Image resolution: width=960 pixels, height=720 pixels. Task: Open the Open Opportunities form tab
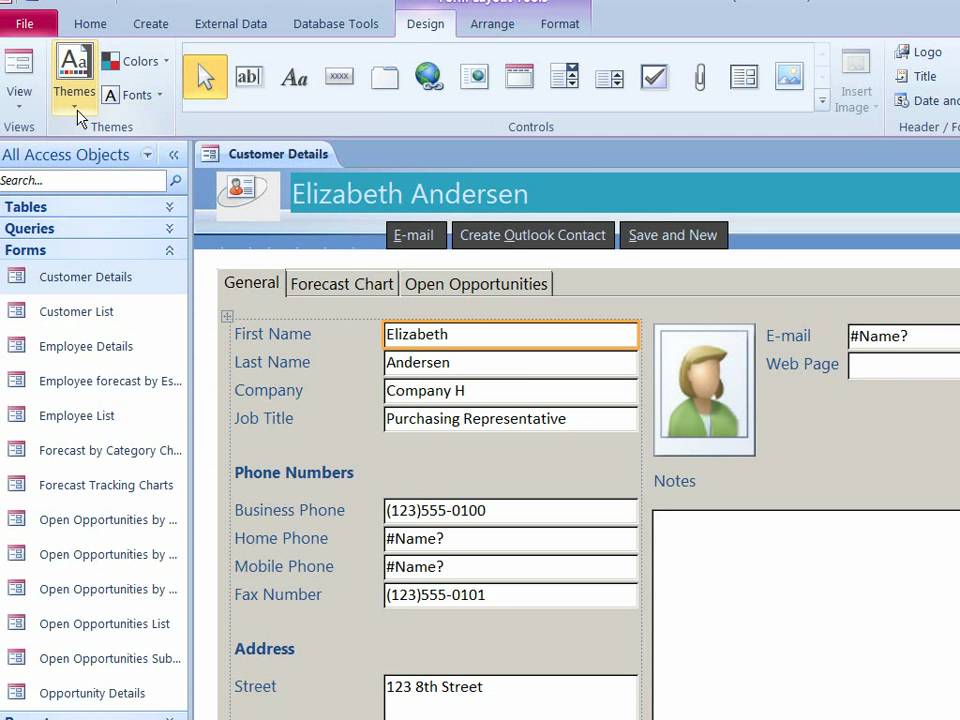[x=476, y=284]
